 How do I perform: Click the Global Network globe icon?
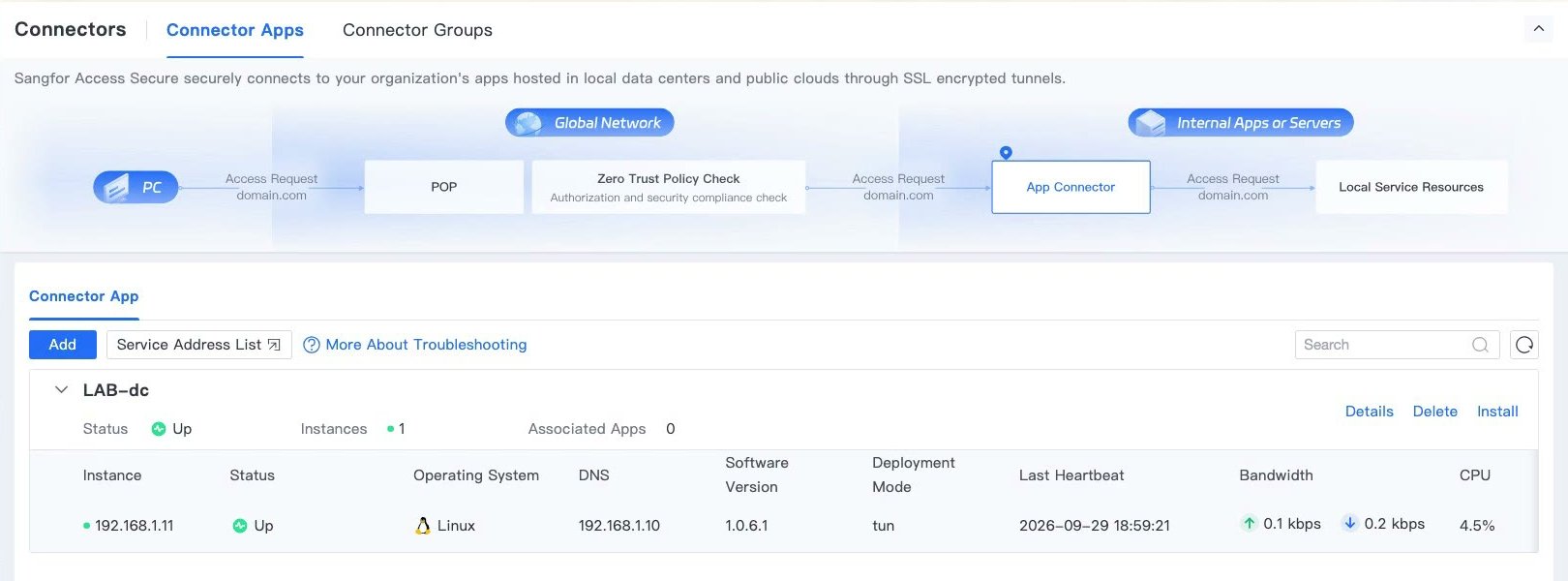(x=528, y=123)
